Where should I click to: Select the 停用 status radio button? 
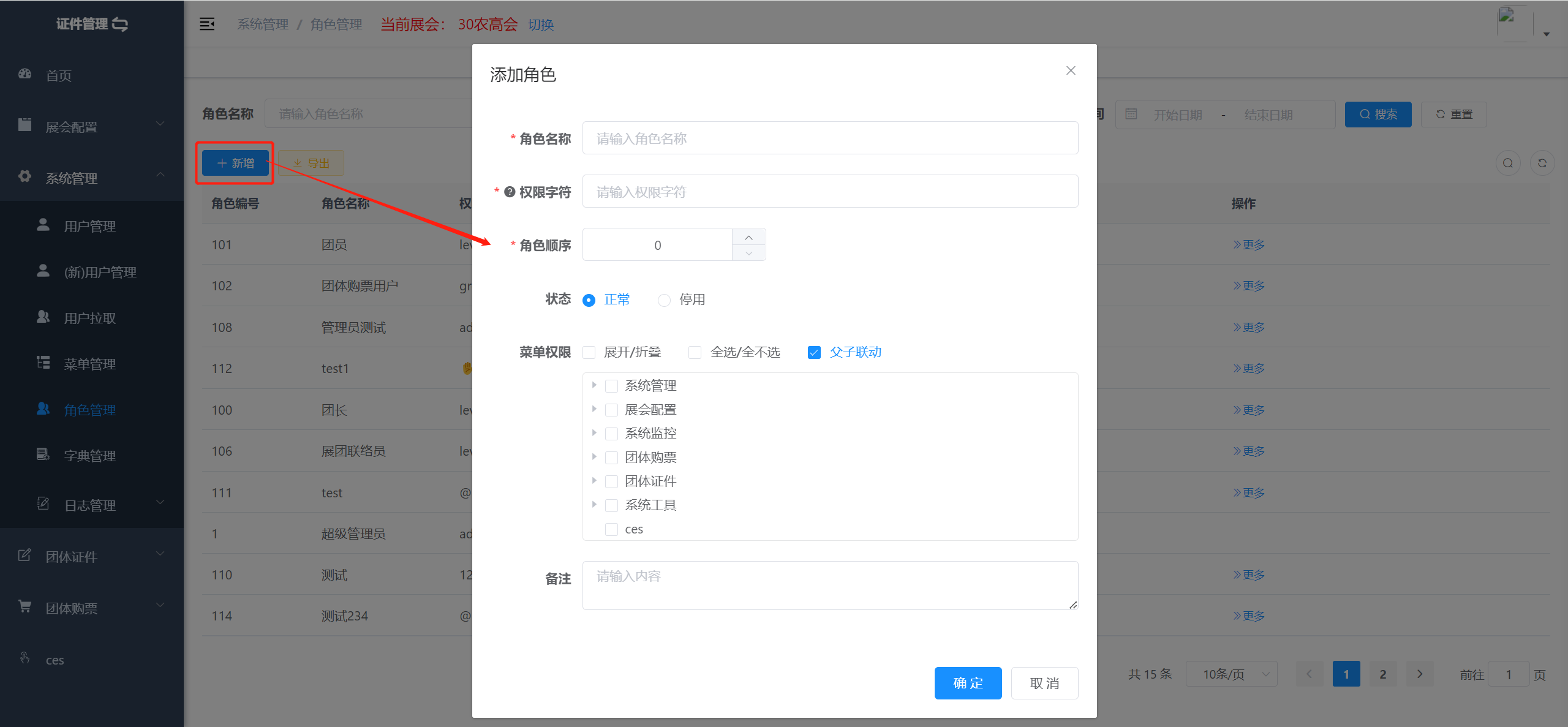[x=664, y=300]
